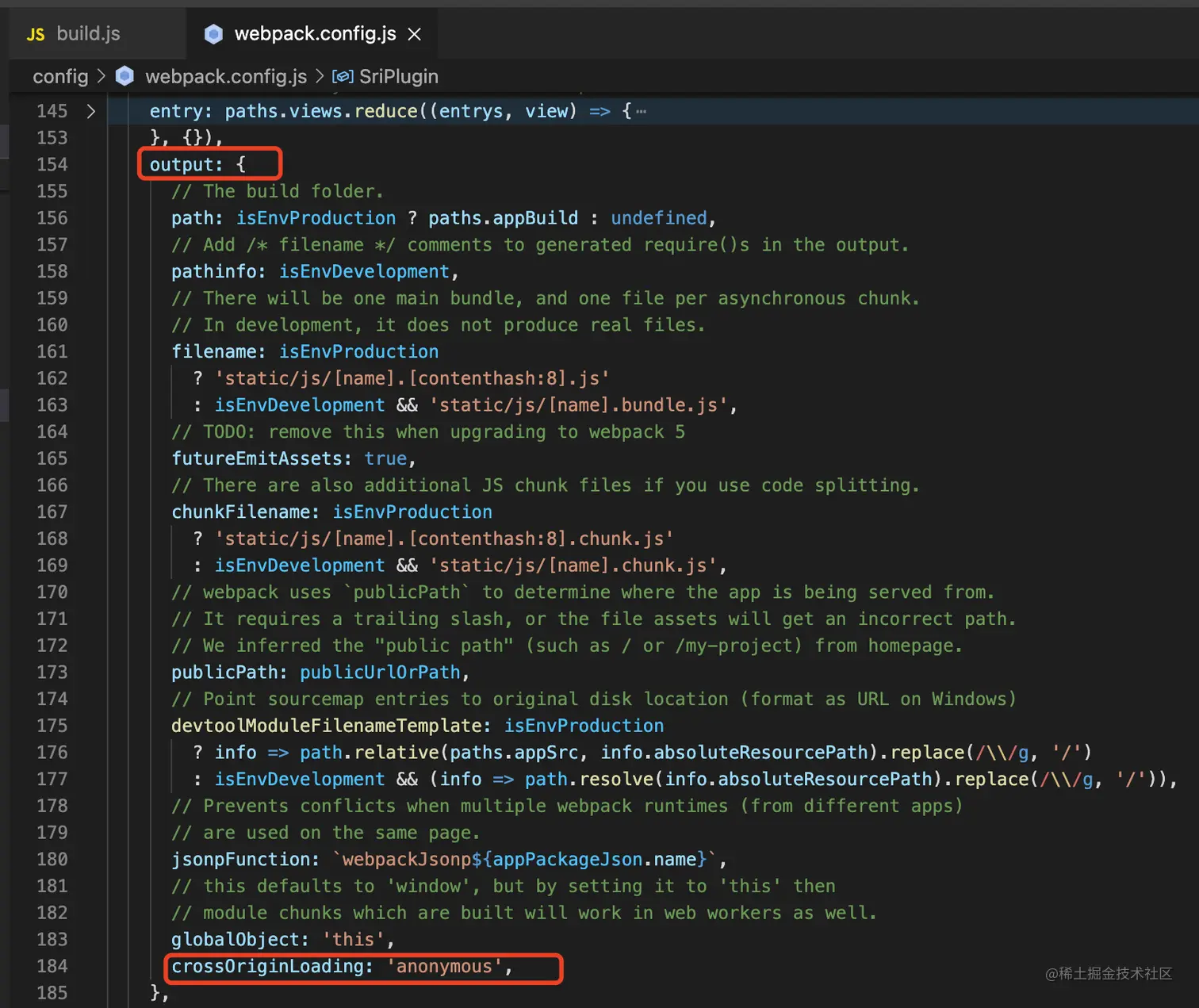
Task: Click the webpack icon on webpack.config.js tab
Action: click(213, 33)
